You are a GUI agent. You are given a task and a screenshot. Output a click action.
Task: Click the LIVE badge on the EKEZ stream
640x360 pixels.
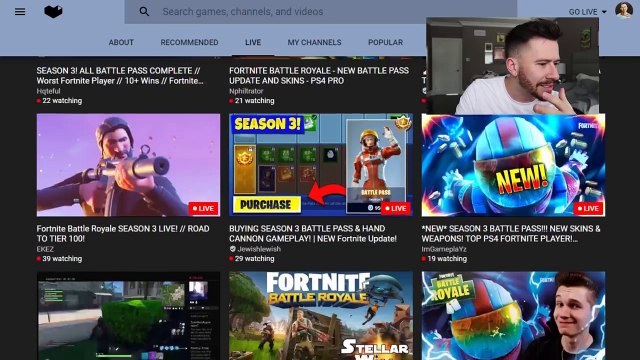pos(203,208)
